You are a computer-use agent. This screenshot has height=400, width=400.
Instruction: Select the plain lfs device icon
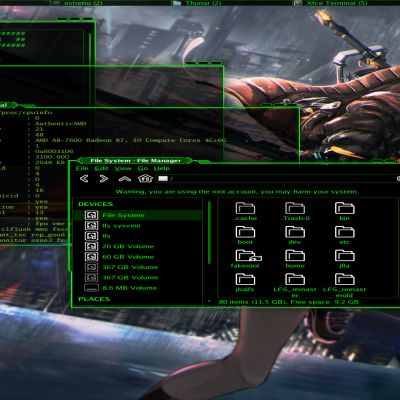[x=91, y=236]
